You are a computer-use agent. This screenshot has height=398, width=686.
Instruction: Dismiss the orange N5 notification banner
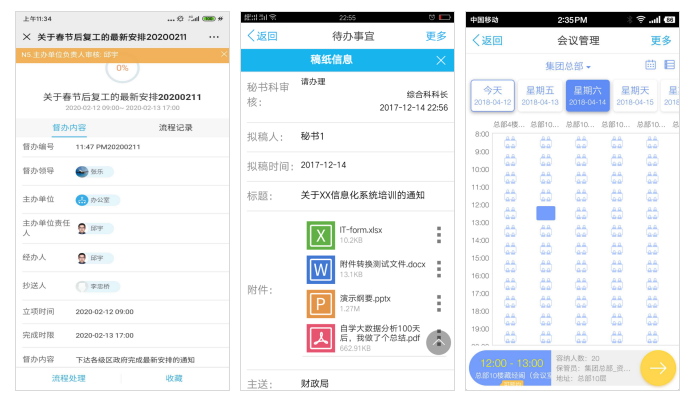tap(224, 54)
